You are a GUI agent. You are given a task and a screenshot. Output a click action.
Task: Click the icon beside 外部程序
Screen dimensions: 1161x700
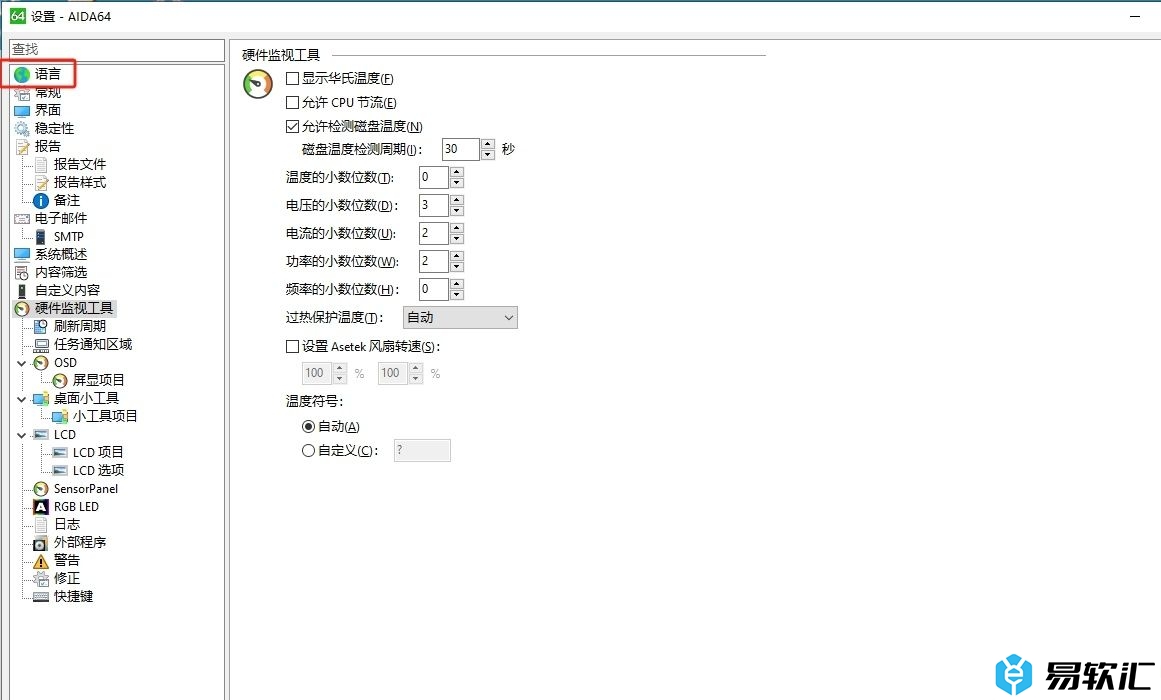pyautogui.click(x=41, y=543)
